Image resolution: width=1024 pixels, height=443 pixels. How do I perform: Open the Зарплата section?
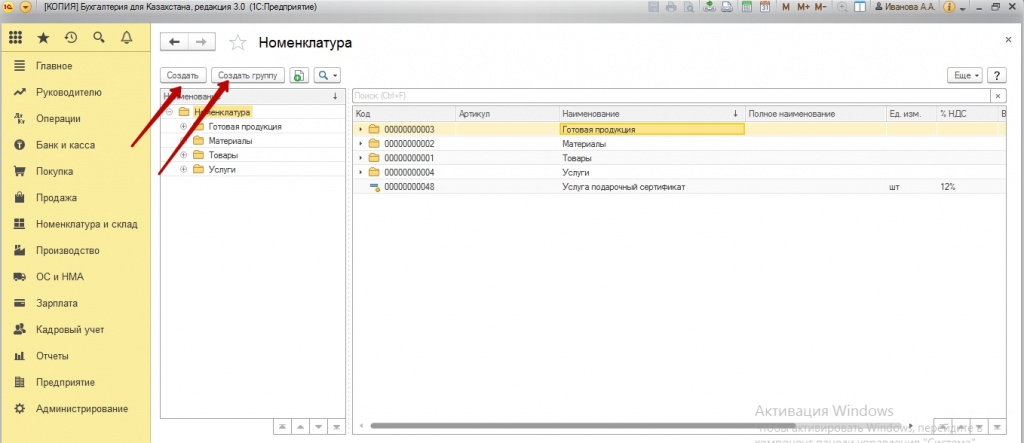tap(57, 303)
